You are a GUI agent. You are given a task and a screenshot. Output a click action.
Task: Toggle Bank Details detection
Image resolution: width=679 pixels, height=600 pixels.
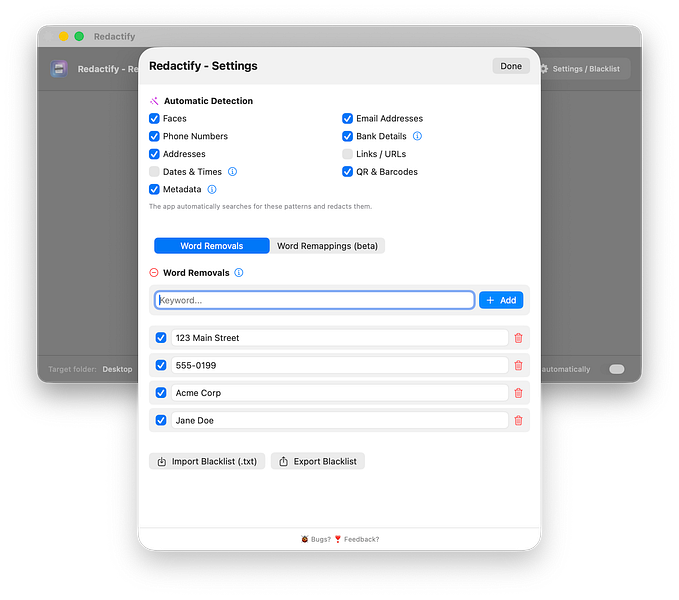(347, 136)
